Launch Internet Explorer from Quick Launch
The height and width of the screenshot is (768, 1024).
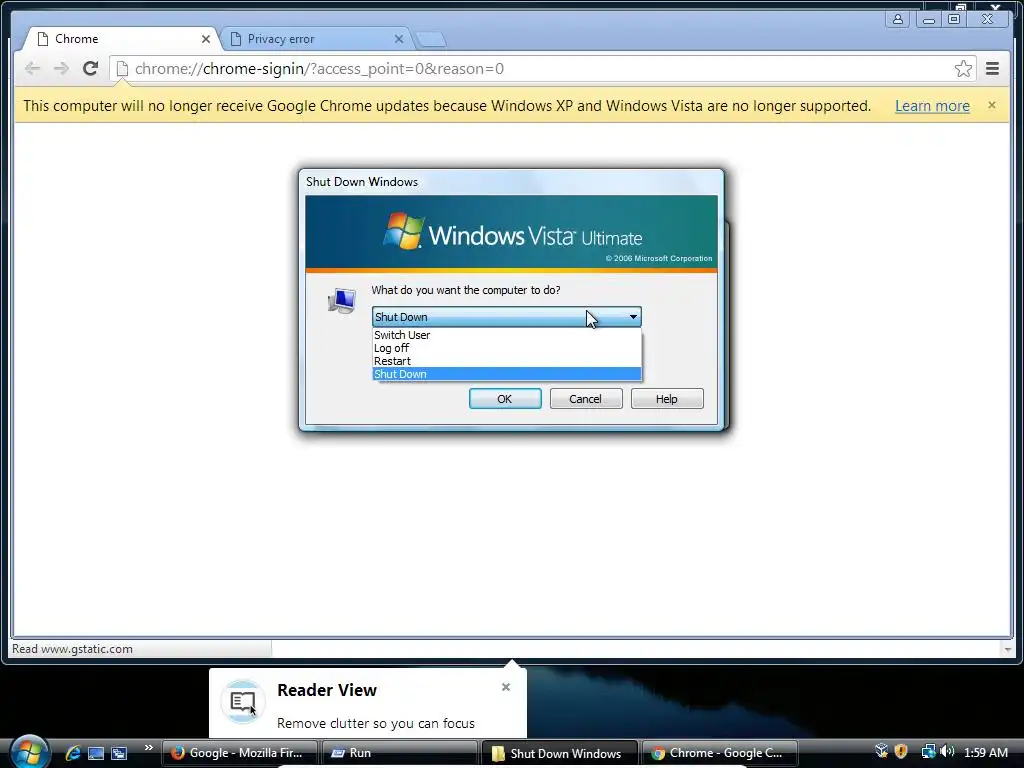(x=72, y=753)
